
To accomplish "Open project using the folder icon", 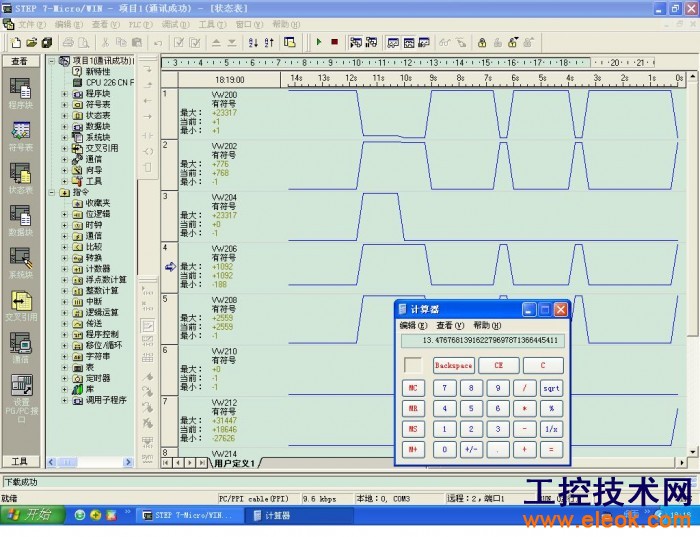I will pyautogui.click(x=31, y=43).
